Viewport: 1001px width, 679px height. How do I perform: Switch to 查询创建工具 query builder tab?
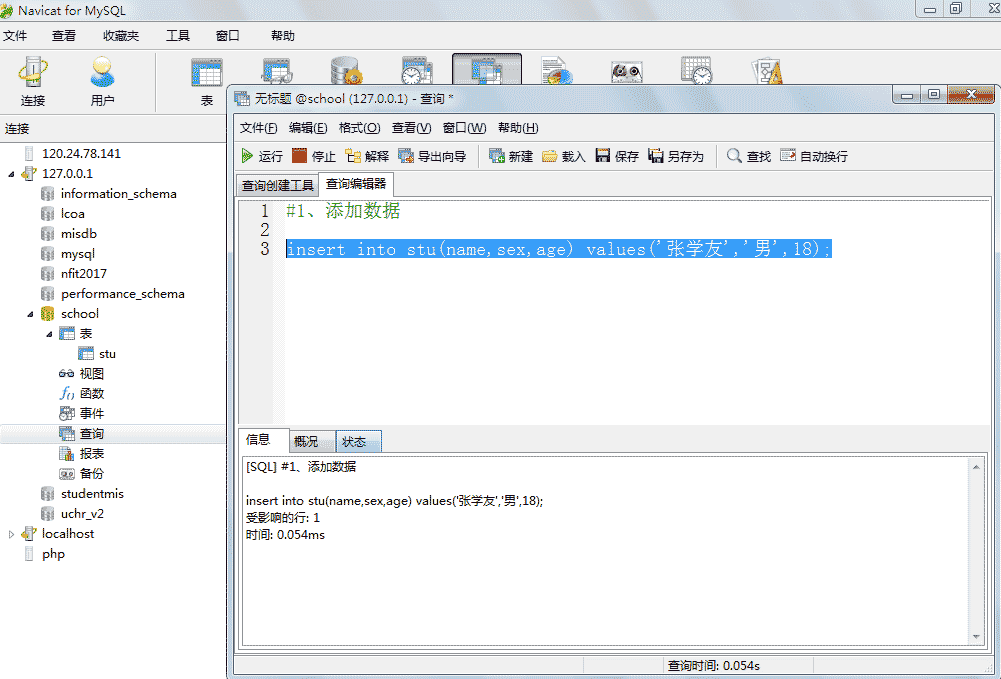pos(278,185)
